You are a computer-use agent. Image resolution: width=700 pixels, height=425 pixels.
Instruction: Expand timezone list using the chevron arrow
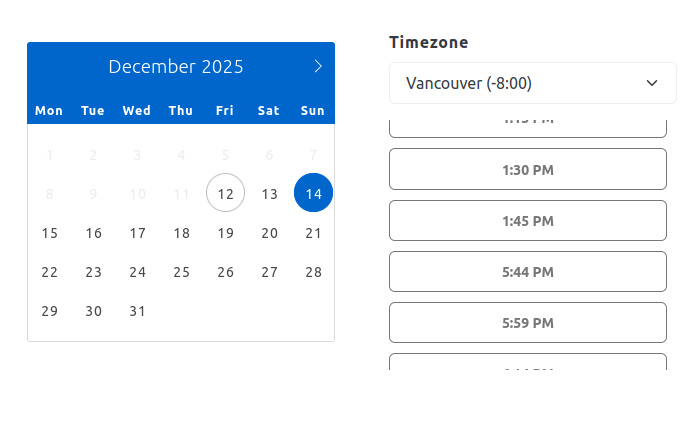pyautogui.click(x=653, y=83)
